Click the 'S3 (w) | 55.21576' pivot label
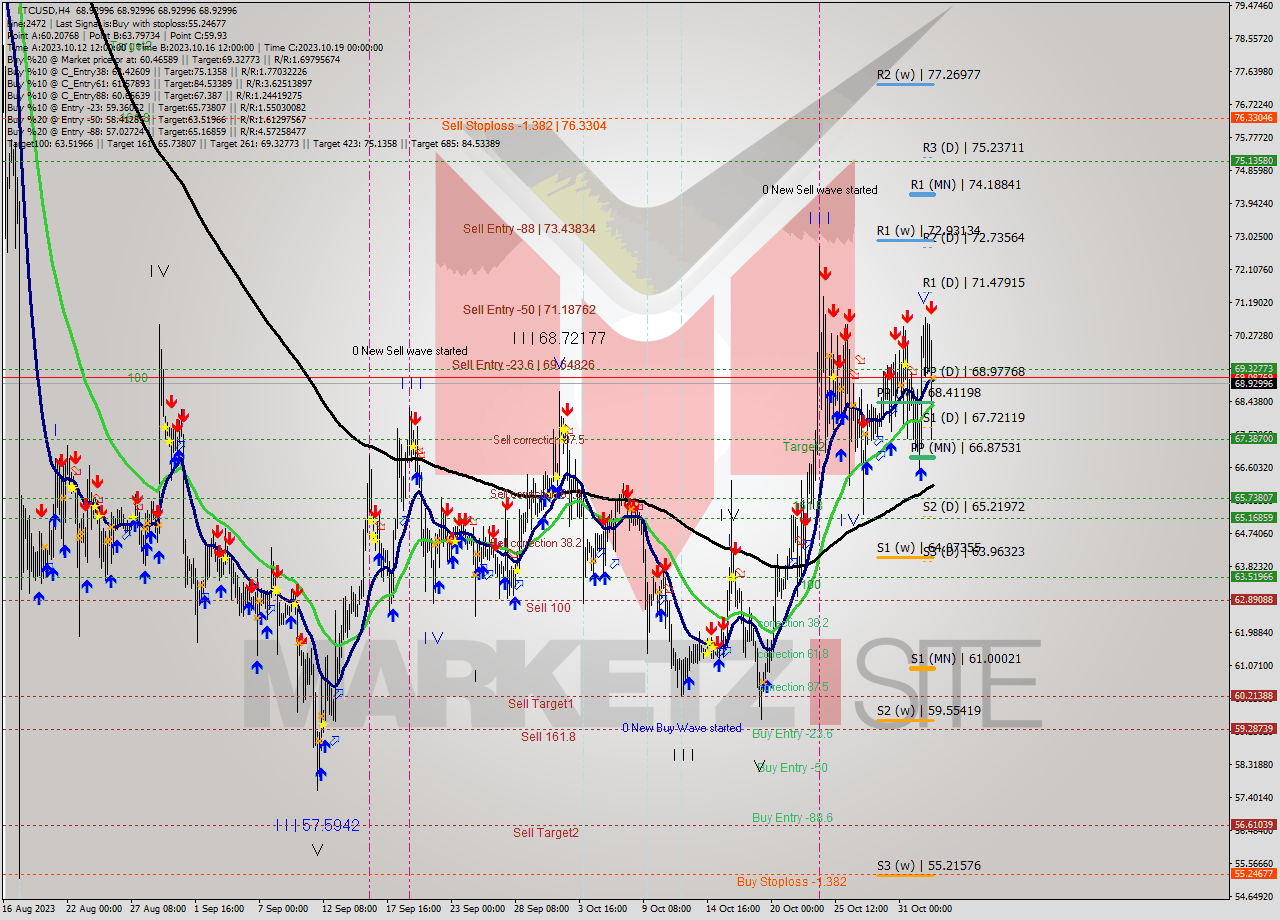1280x920 pixels. point(928,865)
